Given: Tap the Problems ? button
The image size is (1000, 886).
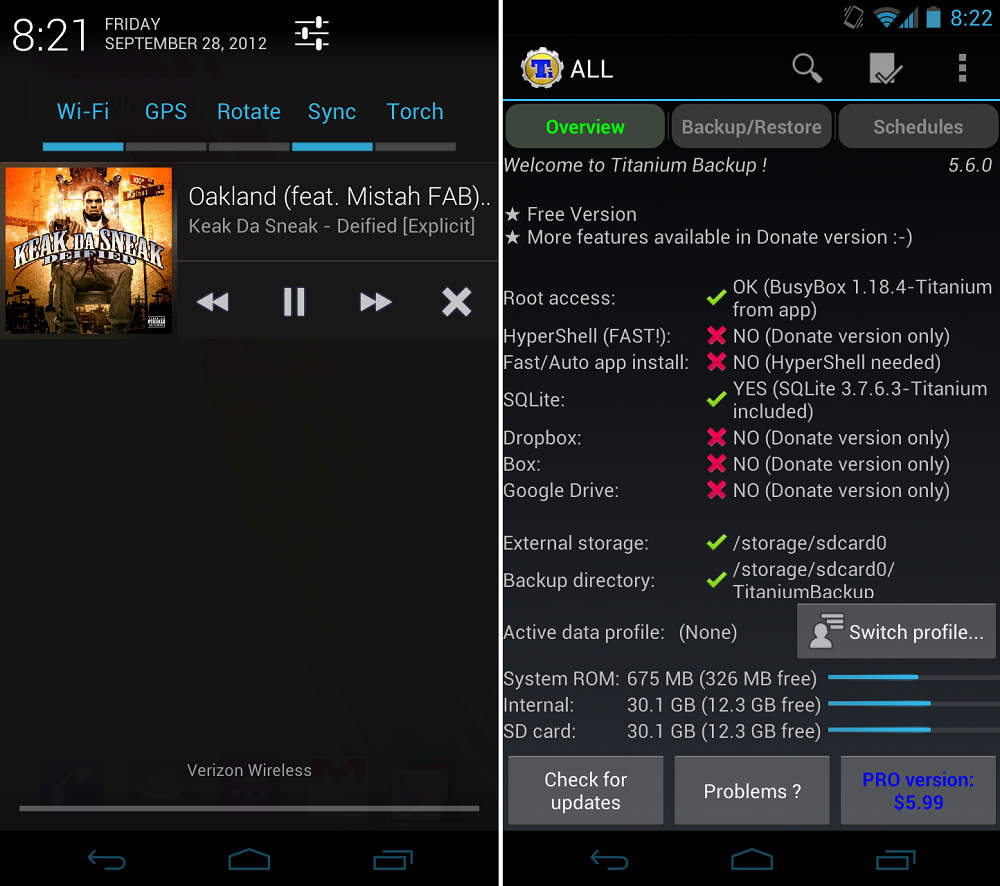Looking at the screenshot, I should (x=752, y=791).
